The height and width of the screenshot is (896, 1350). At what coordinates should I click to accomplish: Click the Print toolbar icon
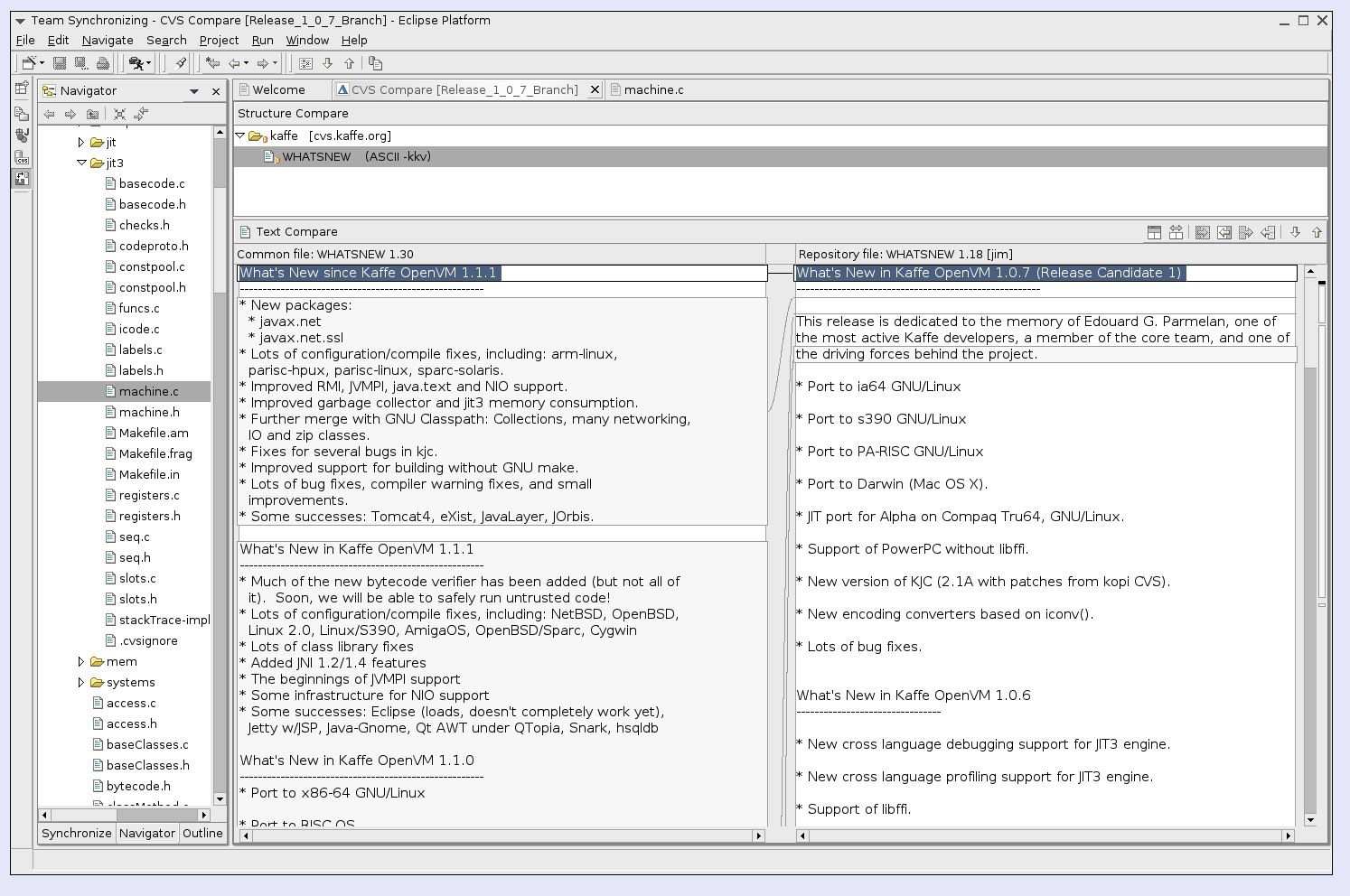tap(103, 63)
